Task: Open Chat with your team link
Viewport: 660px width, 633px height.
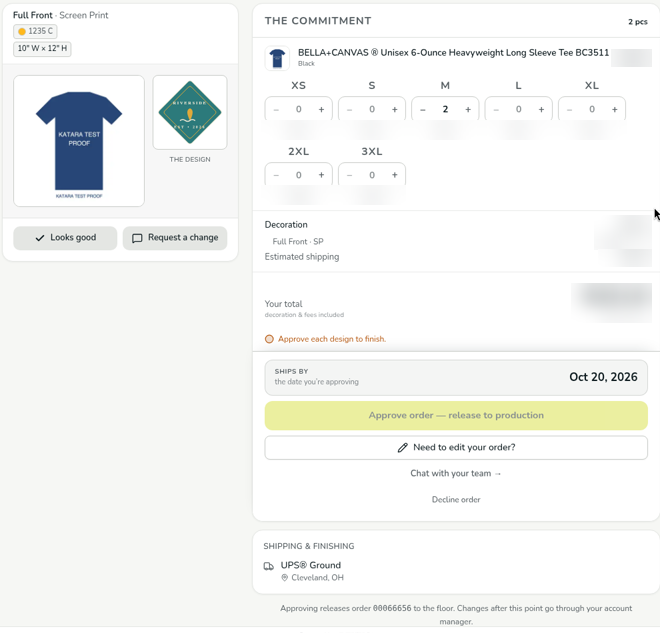Action: (456, 473)
